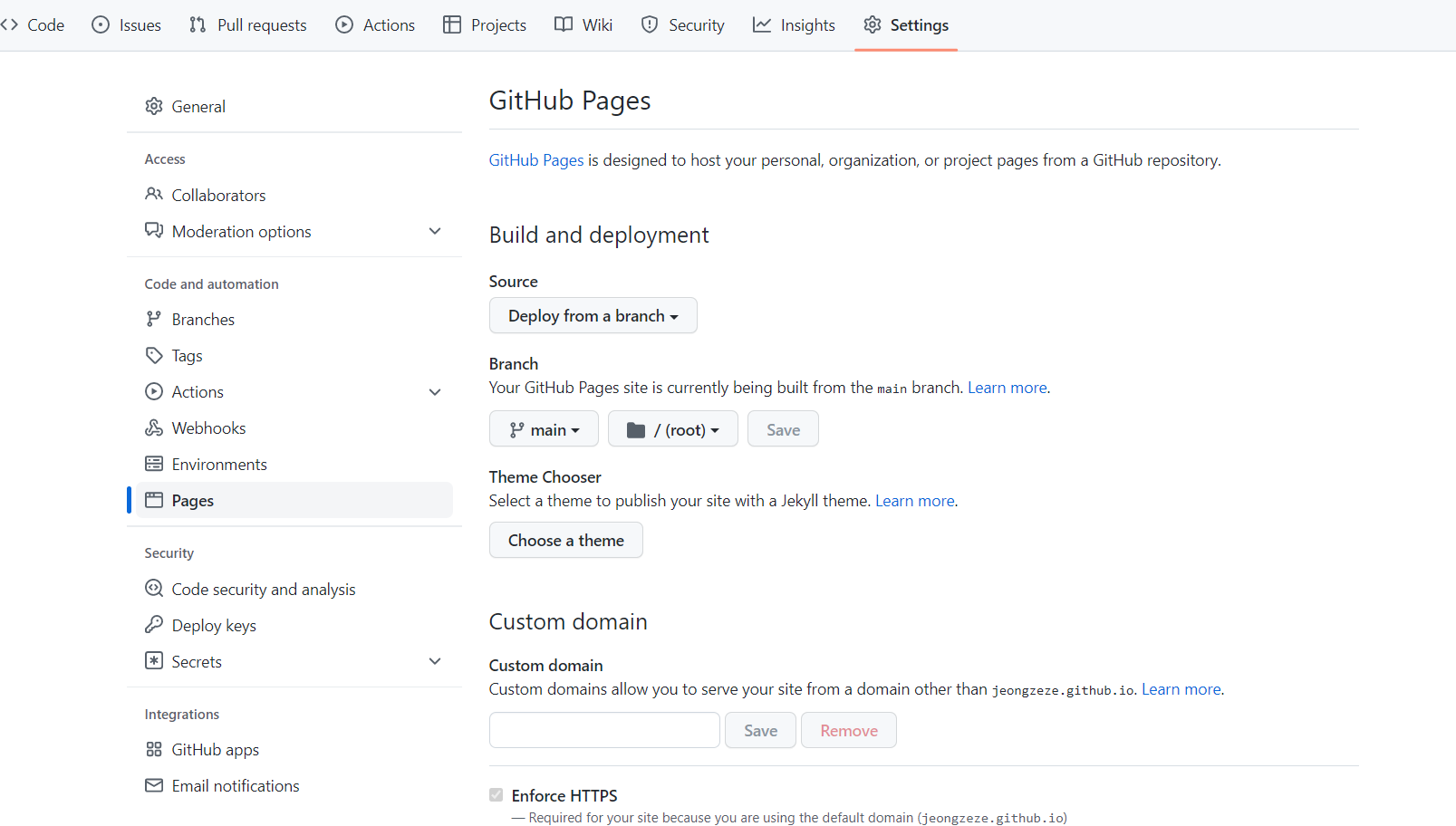Click the Tags tag icon
This screenshot has height=826, width=1456.
click(154, 355)
